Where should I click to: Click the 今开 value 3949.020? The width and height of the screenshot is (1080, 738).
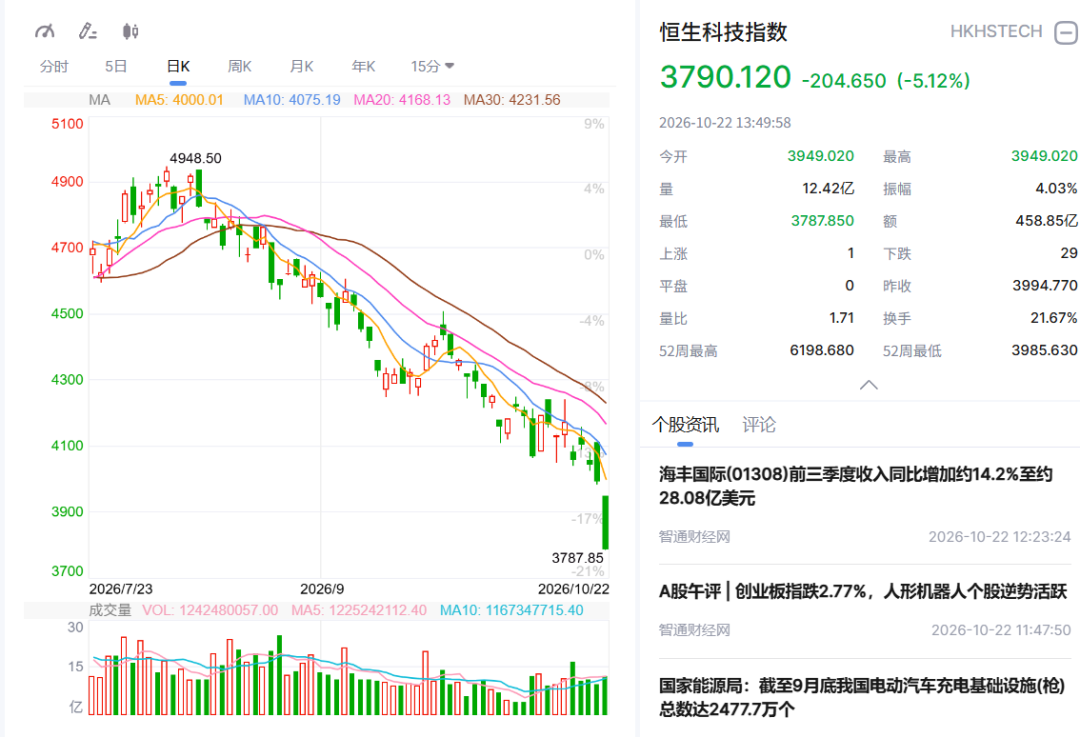[820, 156]
